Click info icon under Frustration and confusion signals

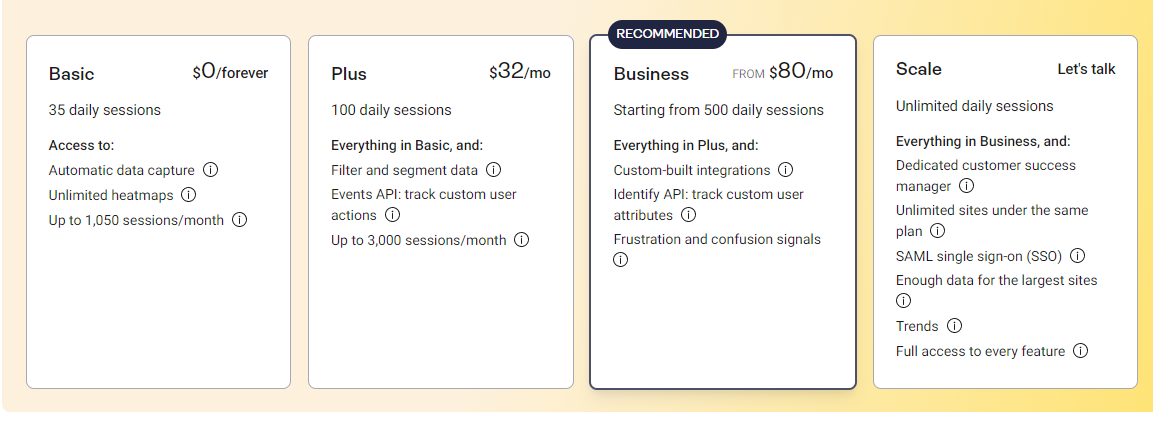coord(620,260)
